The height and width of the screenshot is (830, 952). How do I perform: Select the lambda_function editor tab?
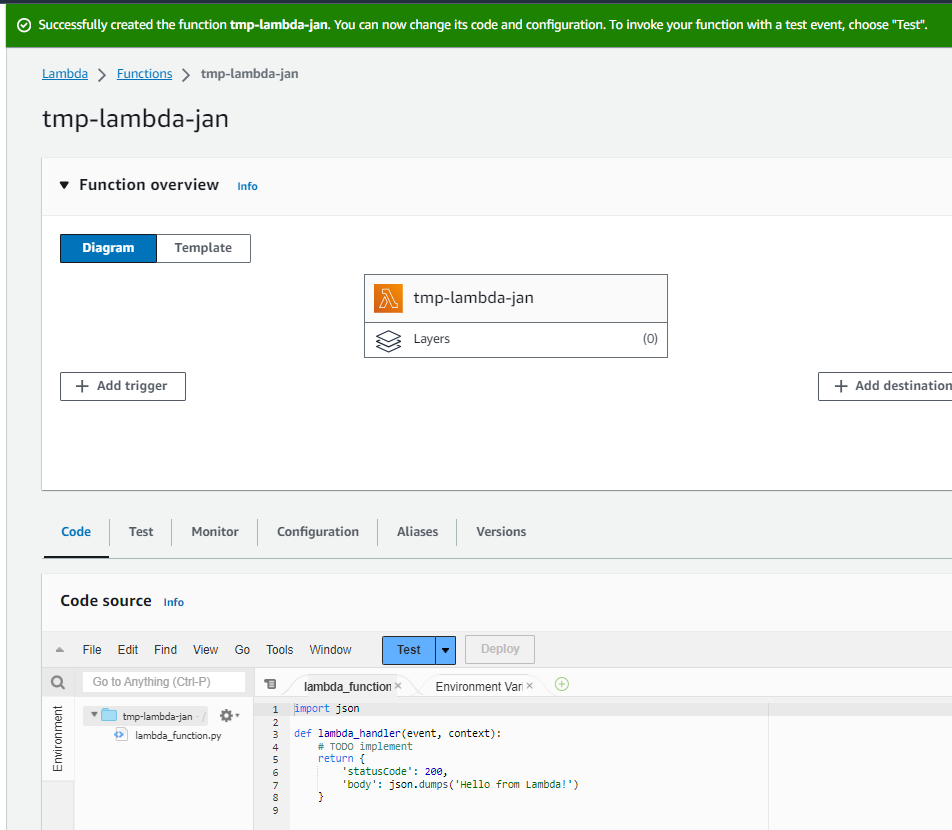(347, 687)
